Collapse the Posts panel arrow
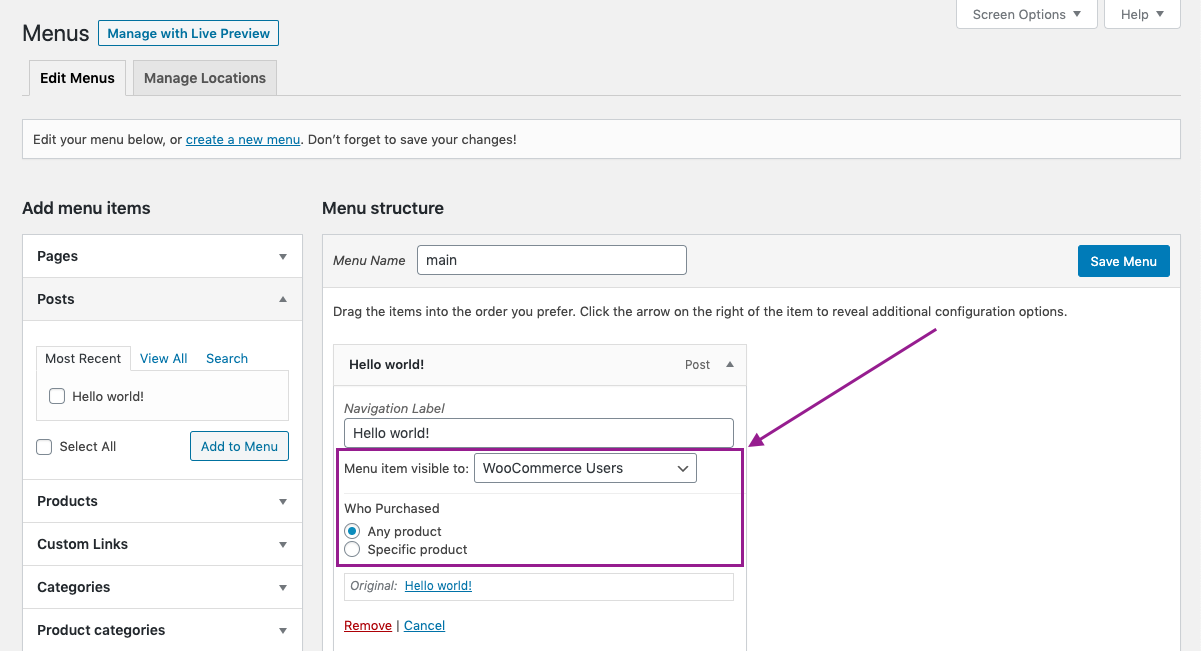The height and width of the screenshot is (651, 1201). point(283,299)
